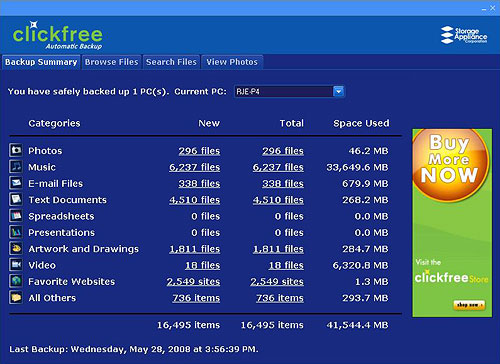Click the Artwork and Drawings label
The height and width of the screenshot is (364, 500).
[x=83, y=249]
